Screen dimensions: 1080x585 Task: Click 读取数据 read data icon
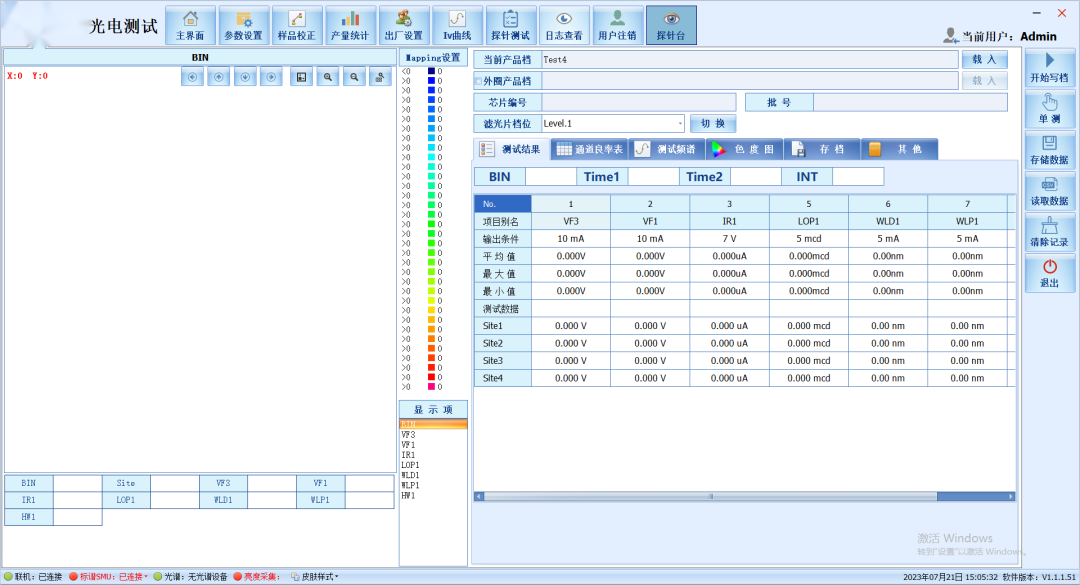coord(1049,192)
